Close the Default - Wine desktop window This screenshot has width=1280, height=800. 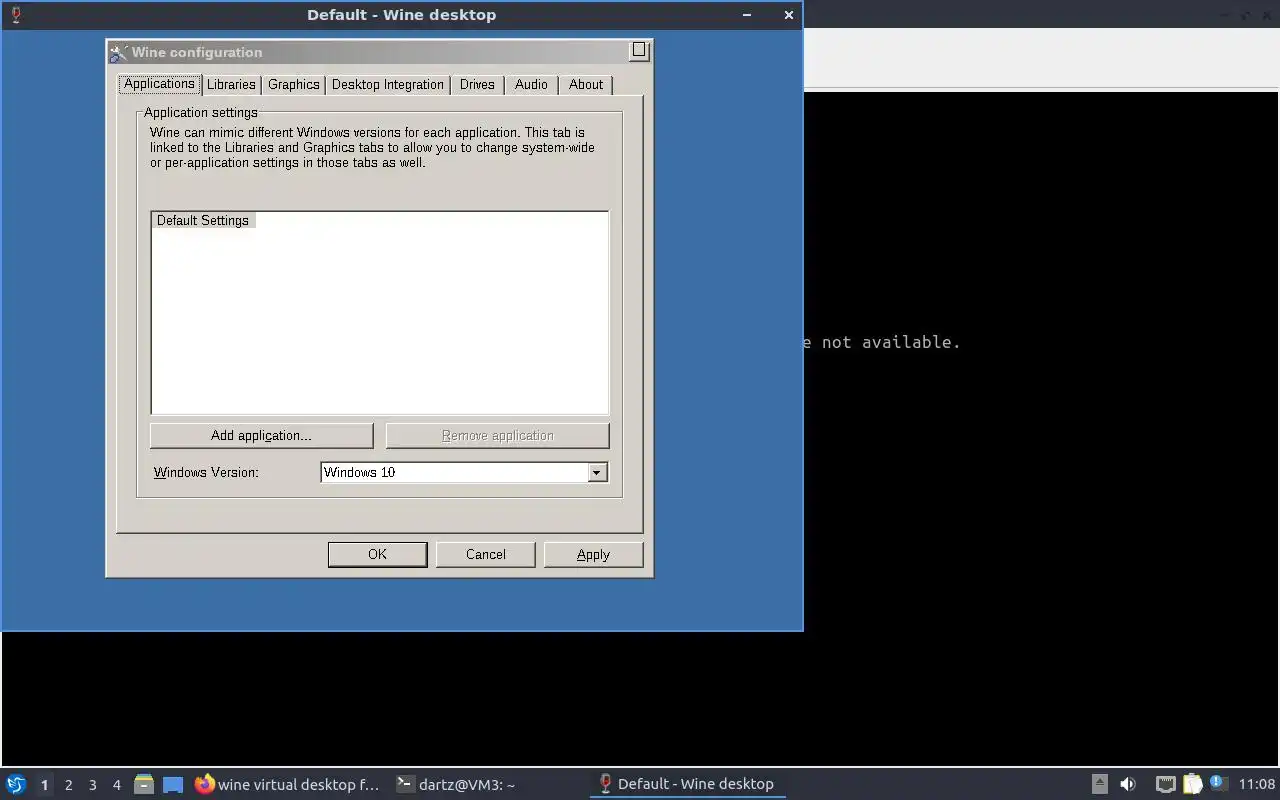[788, 15]
